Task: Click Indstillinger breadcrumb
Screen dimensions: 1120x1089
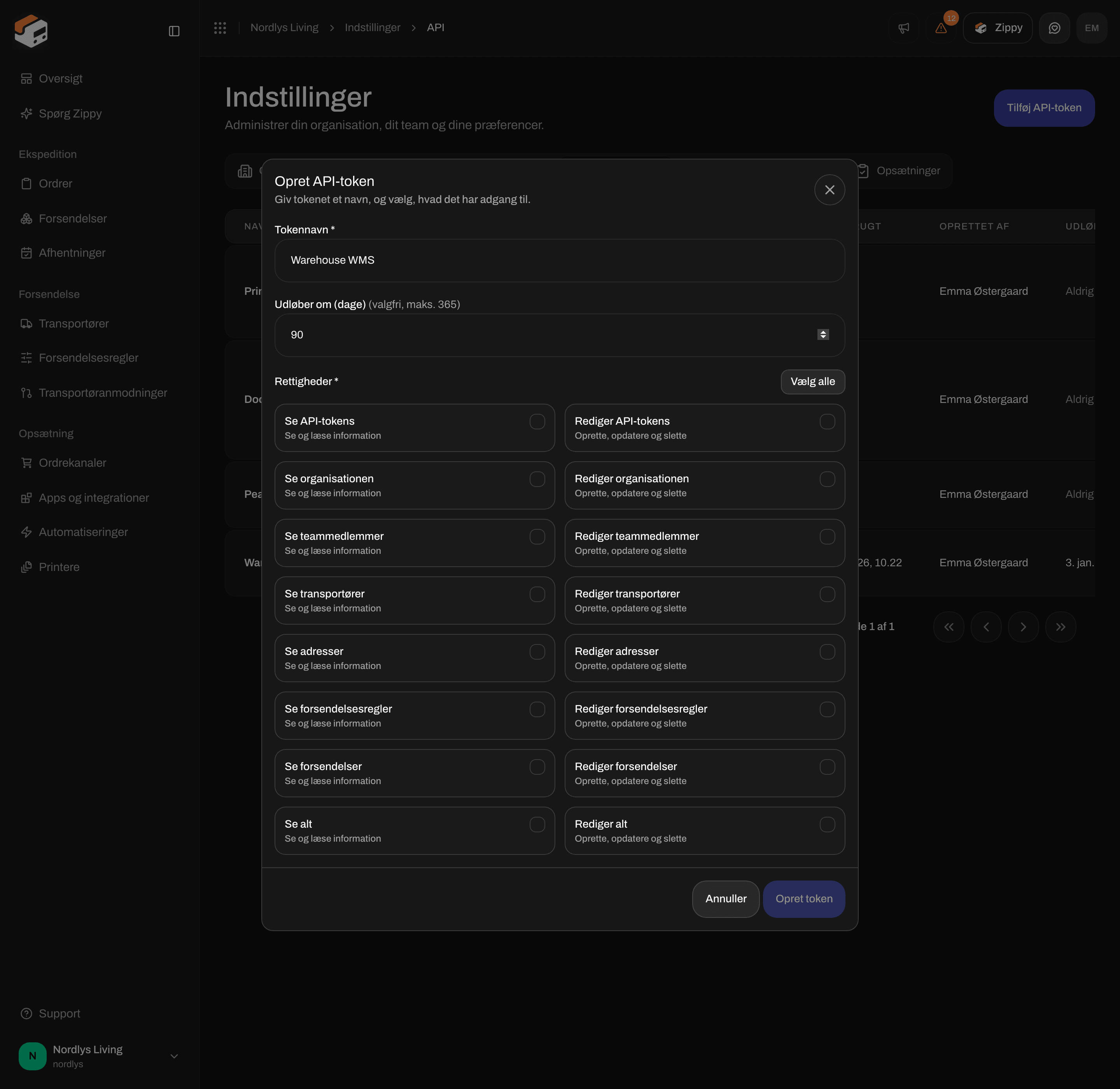Action: 373,28
